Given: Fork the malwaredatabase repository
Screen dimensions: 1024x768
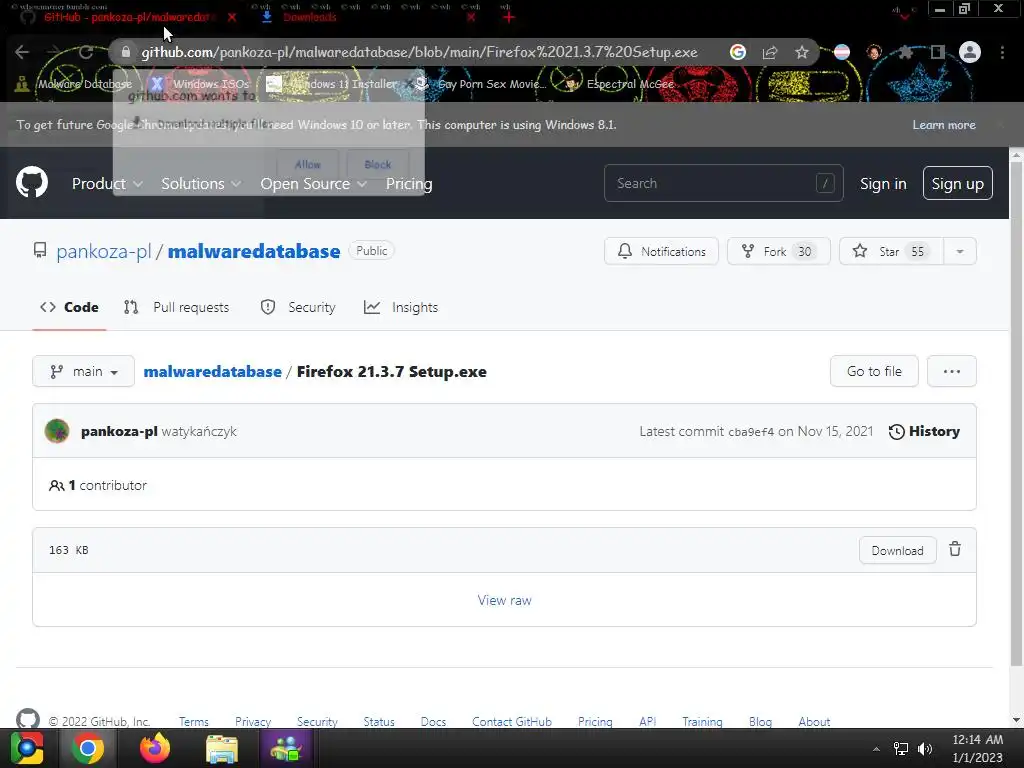Looking at the screenshot, I should tap(778, 251).
